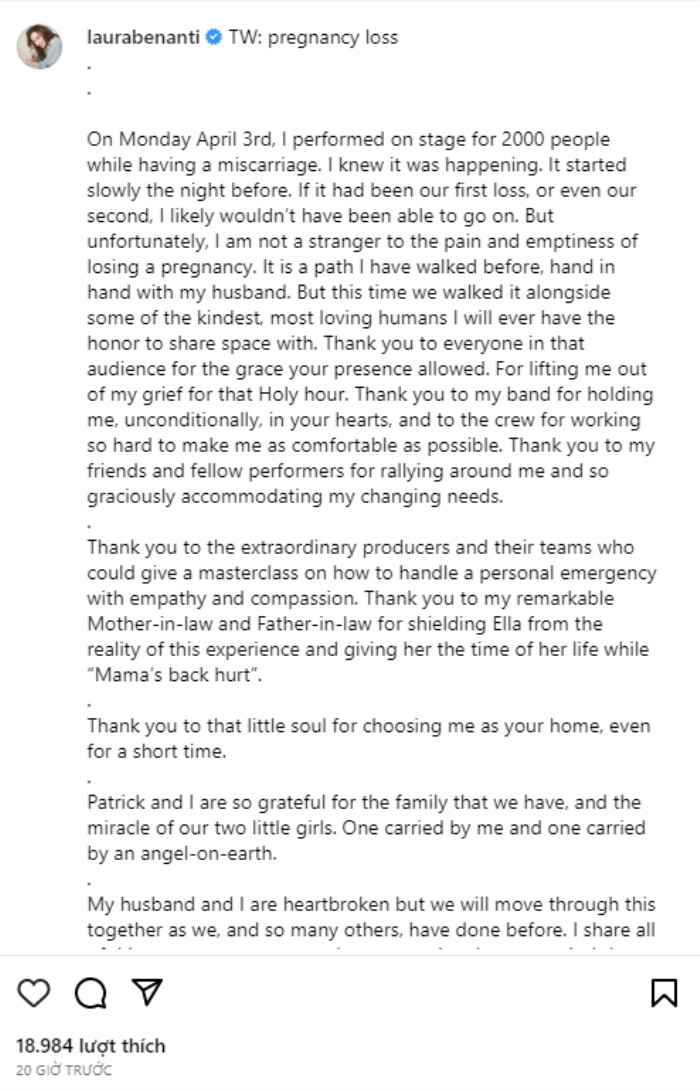Share the post via the paper plane icon
The height and width of the screenshot is (1091, 700).
pyautogui.click(x=147, y=992)
